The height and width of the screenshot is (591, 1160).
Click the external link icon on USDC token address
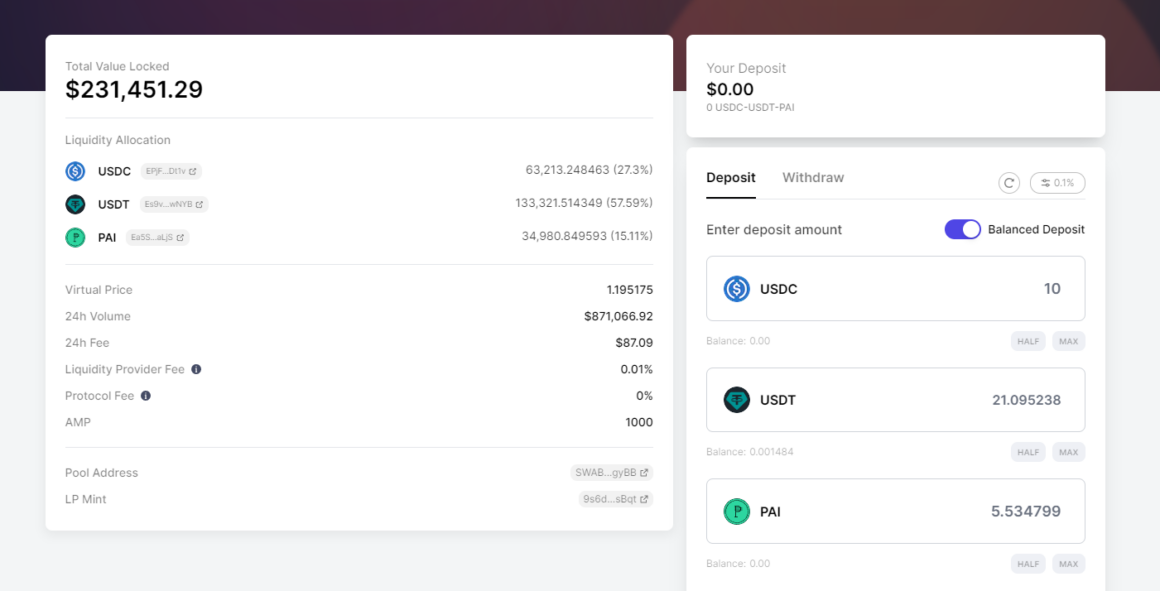[195, 171]
